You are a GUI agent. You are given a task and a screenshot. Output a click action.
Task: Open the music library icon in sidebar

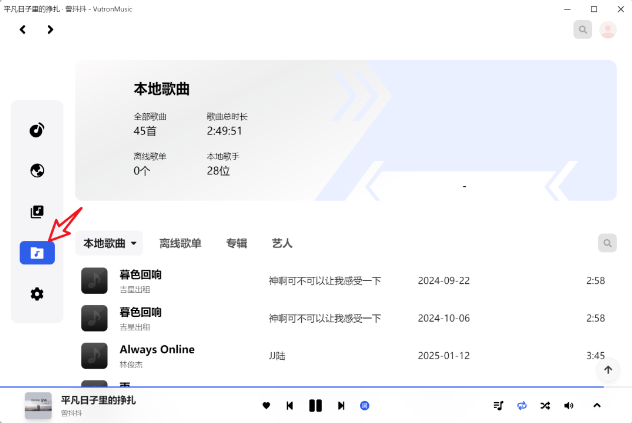[37, 212]
